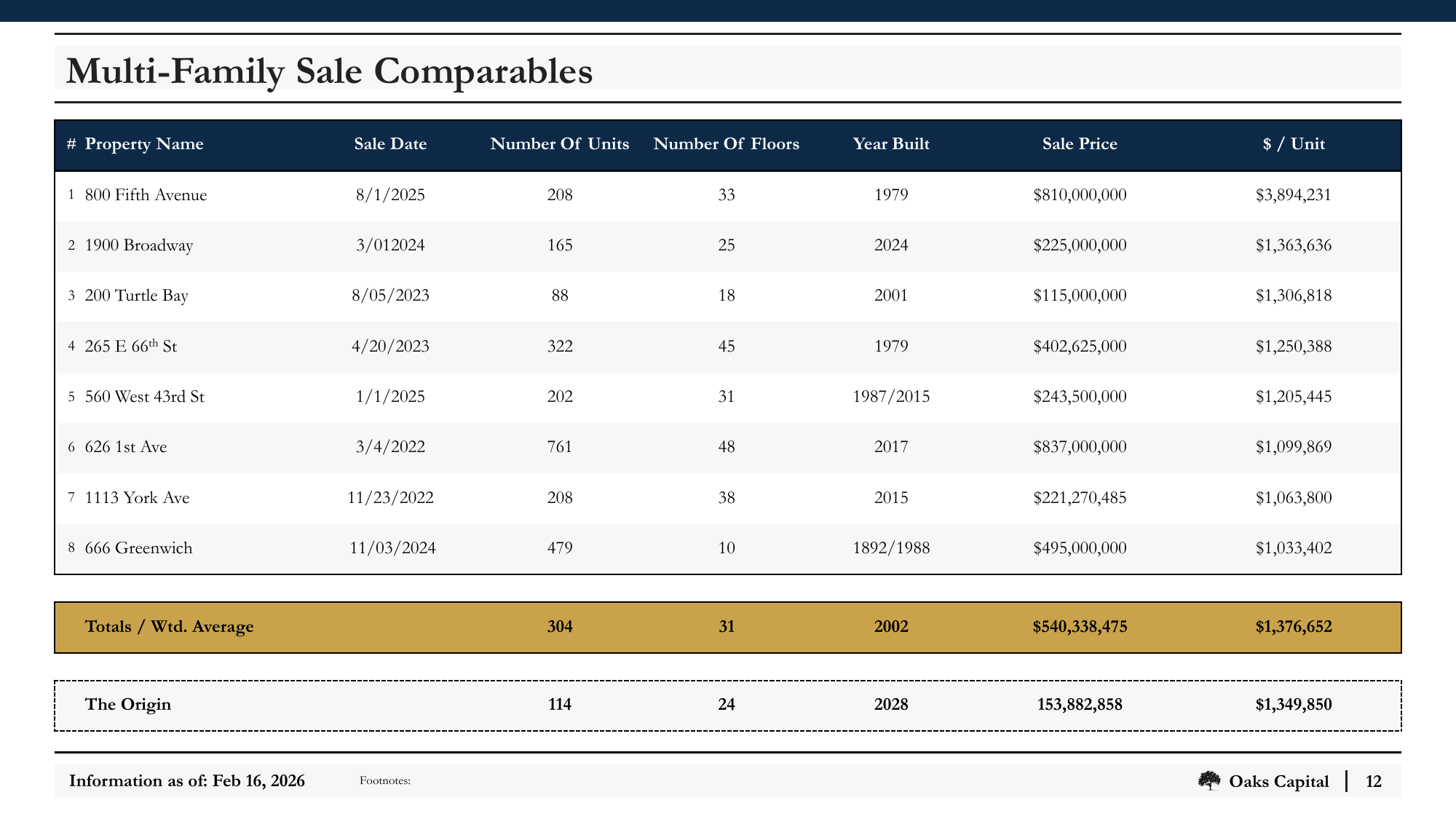The height and width of the screenshot is (819, 1456).
Task: Click sale price $810,000,000
Action: click(1080, 195)
